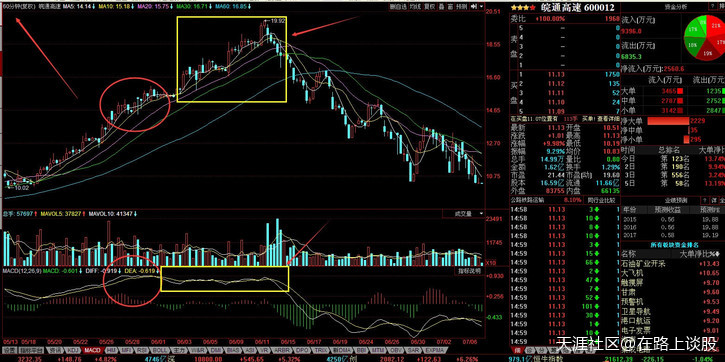Select the MACD indicator tab
The image size is (725, 362).
pyautogui.click(x=92, y=350)
